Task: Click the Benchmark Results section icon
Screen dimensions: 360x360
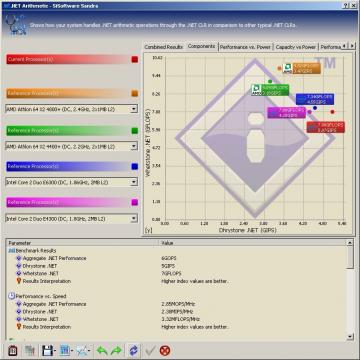Action: [11, 251]
